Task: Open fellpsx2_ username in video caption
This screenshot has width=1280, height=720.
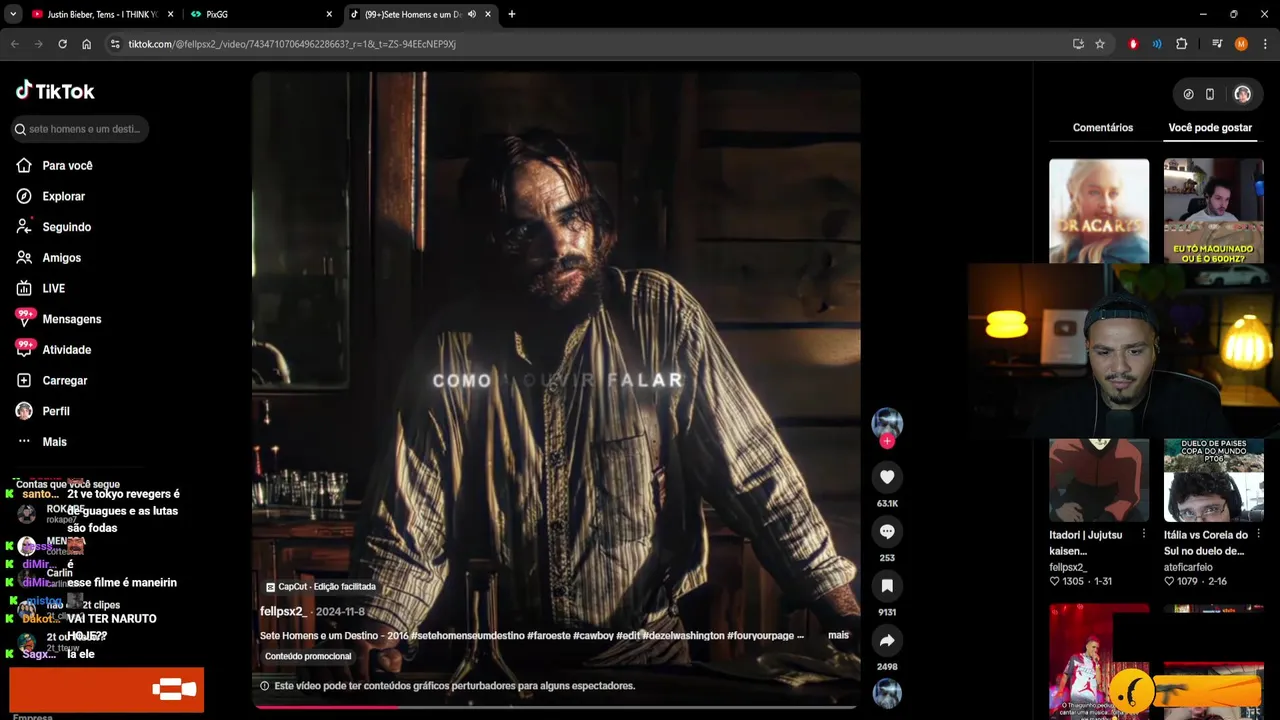Action: pos(283,612)
